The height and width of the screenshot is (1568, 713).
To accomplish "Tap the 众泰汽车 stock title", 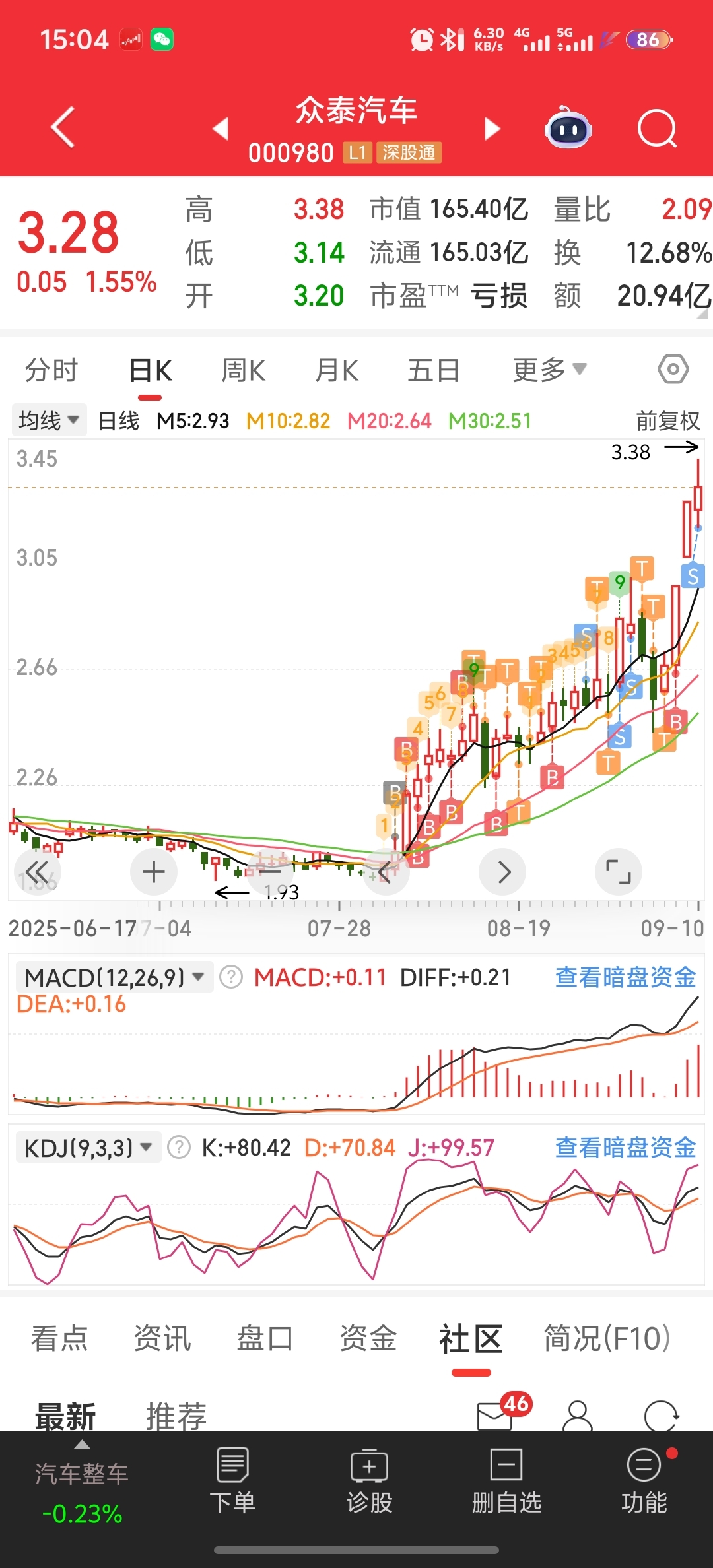I will click(x=356, y=110).
